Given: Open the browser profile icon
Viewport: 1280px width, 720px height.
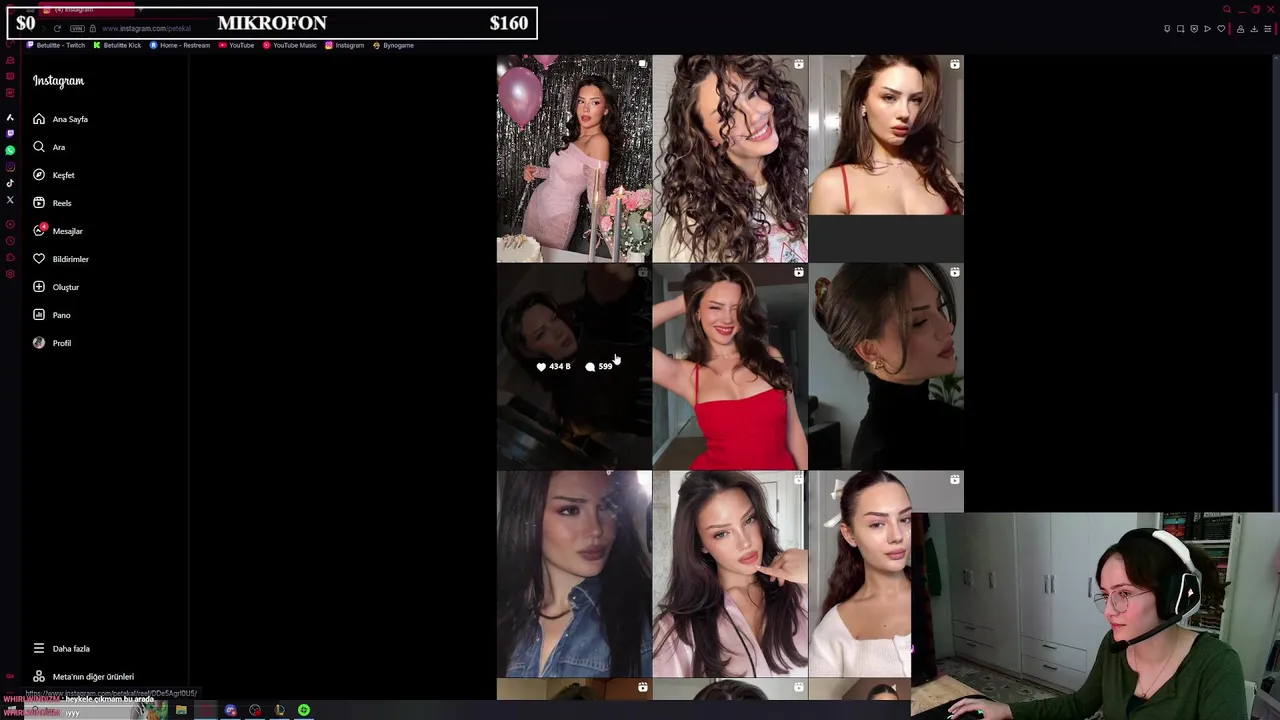Looking at the screenshot, I should (x=1241, y=29).
